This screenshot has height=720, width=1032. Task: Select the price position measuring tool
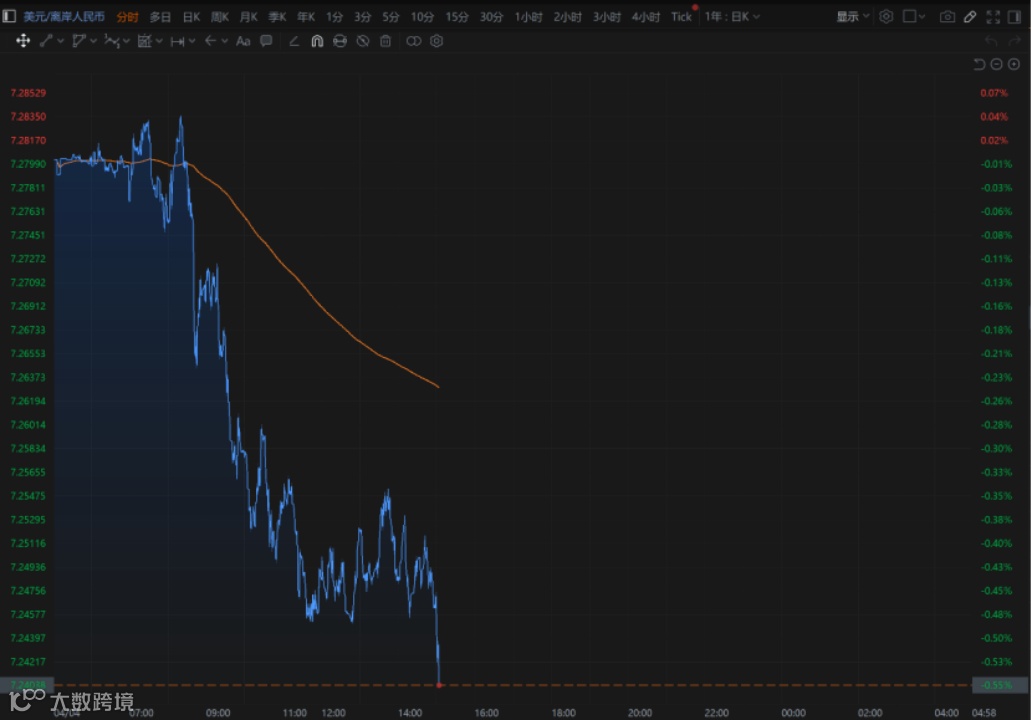click(145, 41)
